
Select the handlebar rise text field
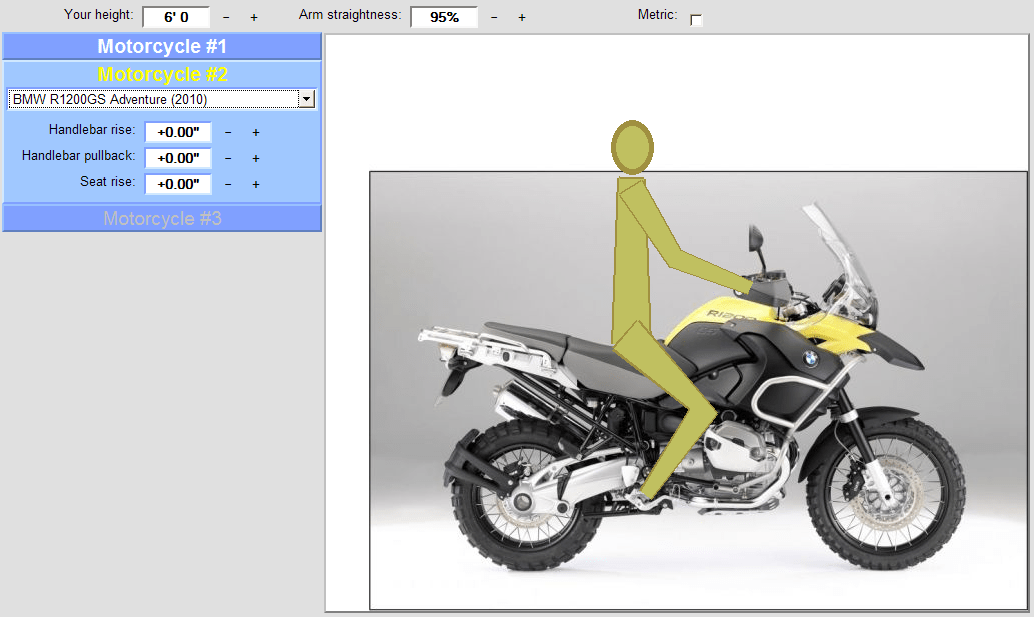pos(178,132)
